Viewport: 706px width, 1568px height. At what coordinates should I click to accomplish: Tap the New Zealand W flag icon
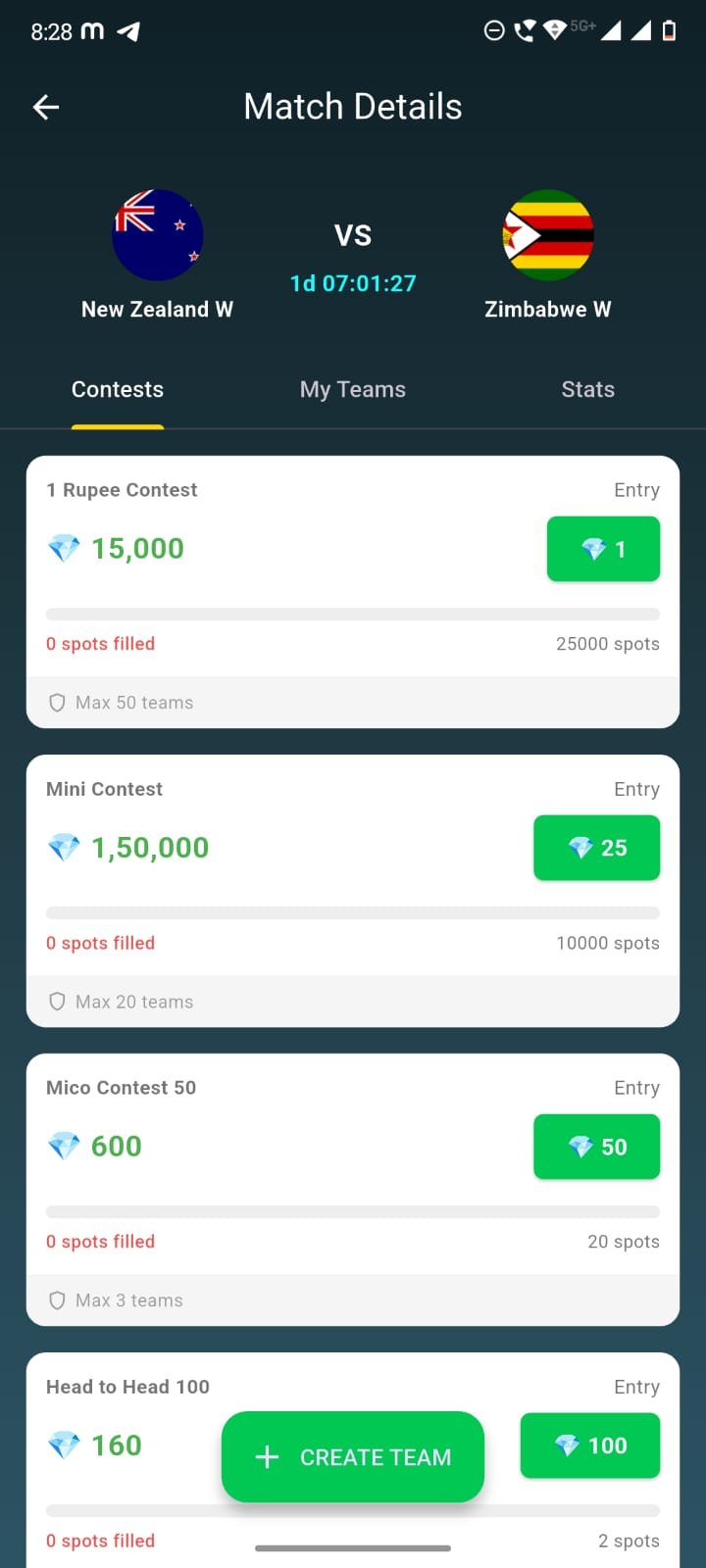click(157, 235)
